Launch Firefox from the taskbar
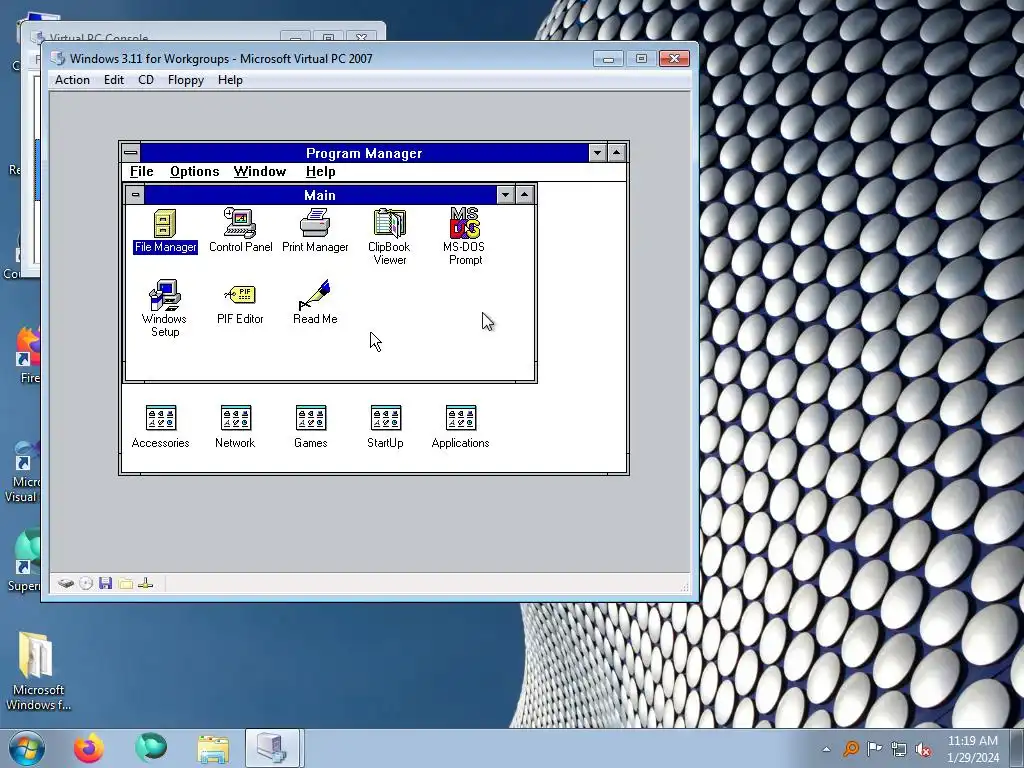Viewport: 1024px width, 768px height. pos(89,748)
